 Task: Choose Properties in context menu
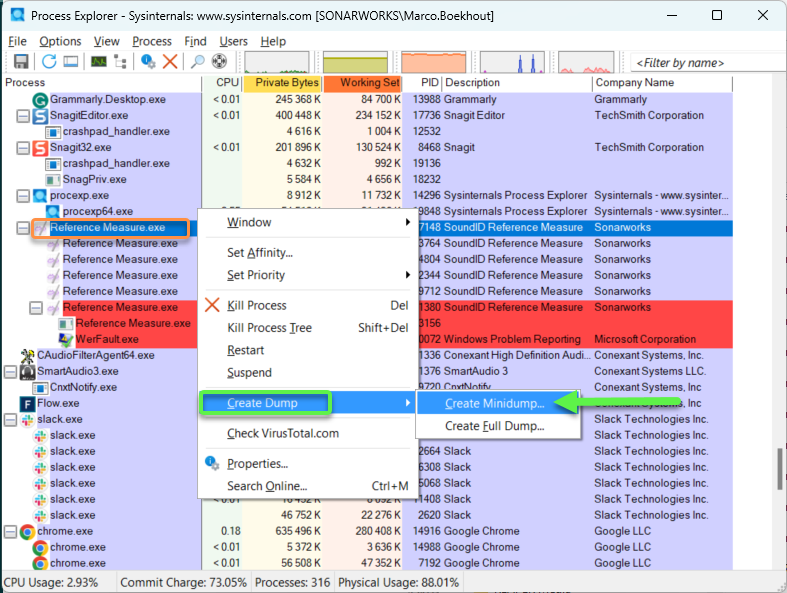click(308, 463)
